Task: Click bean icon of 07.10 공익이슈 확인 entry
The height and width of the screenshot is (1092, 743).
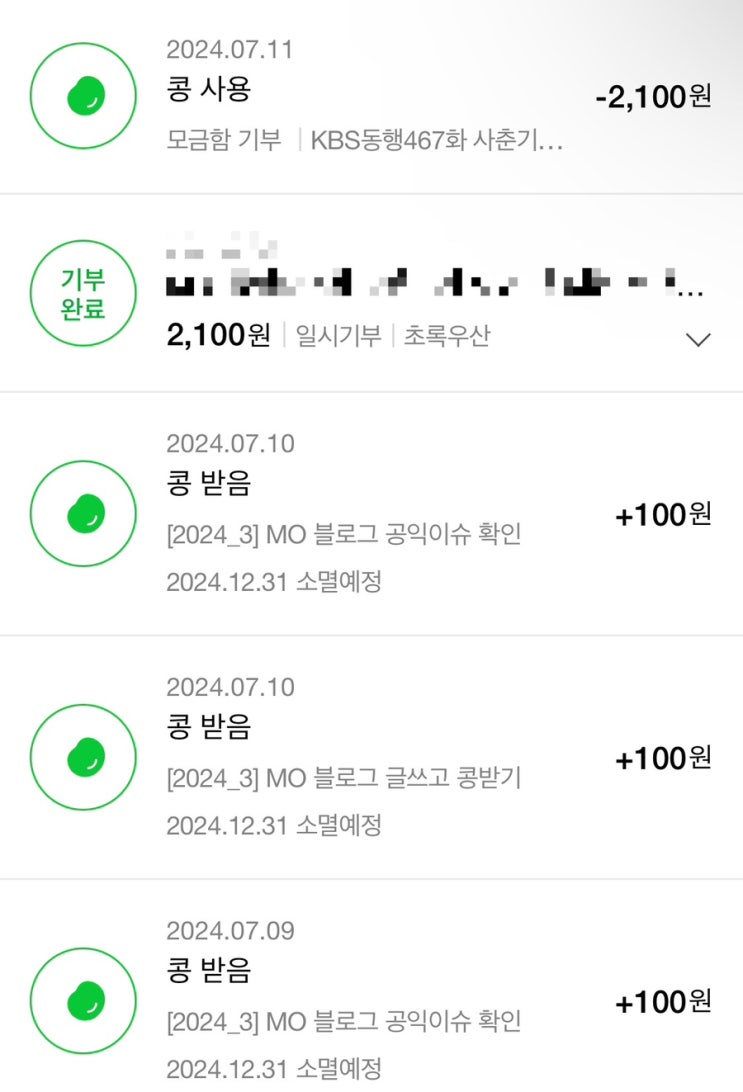Action: point(82,514)
